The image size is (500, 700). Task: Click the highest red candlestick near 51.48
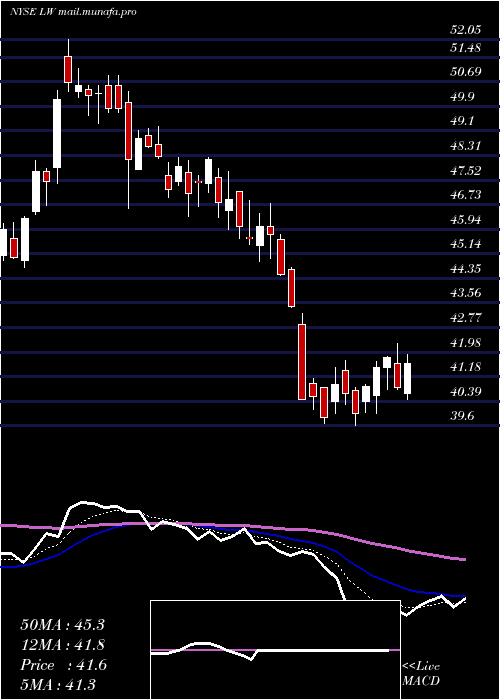point(68,69)
